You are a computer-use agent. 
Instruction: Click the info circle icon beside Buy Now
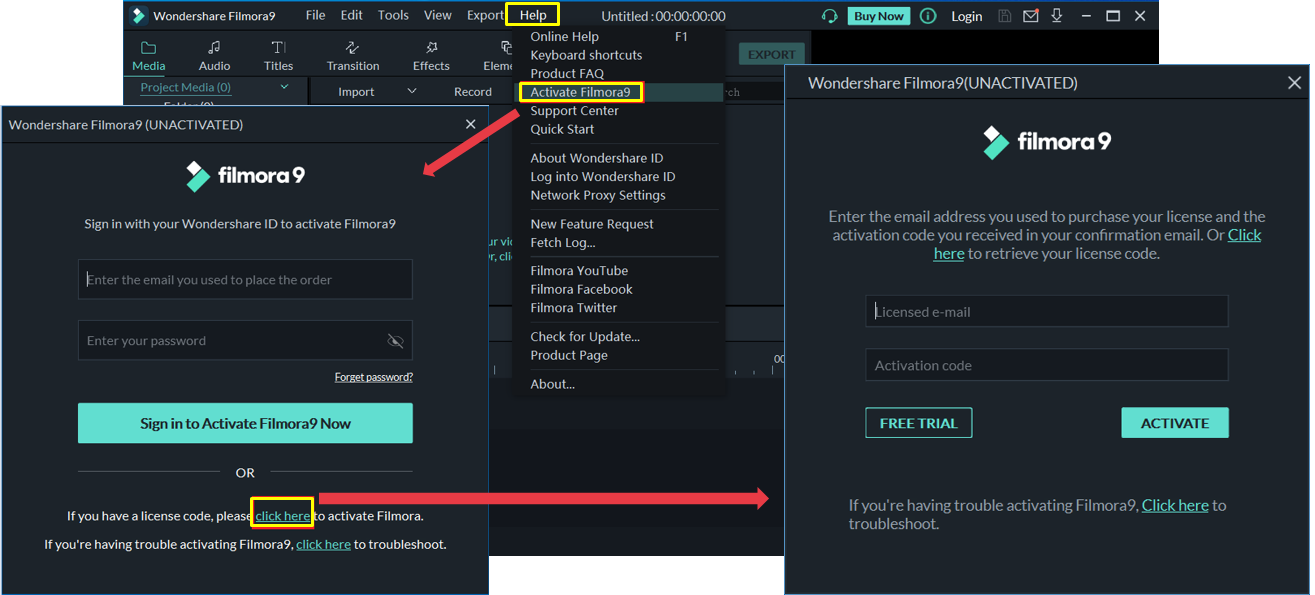coord(928,16)
